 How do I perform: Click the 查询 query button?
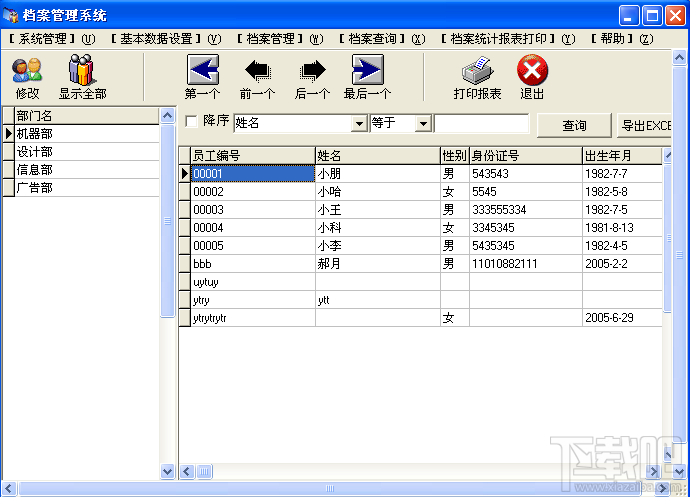click(x=574, y=125)
